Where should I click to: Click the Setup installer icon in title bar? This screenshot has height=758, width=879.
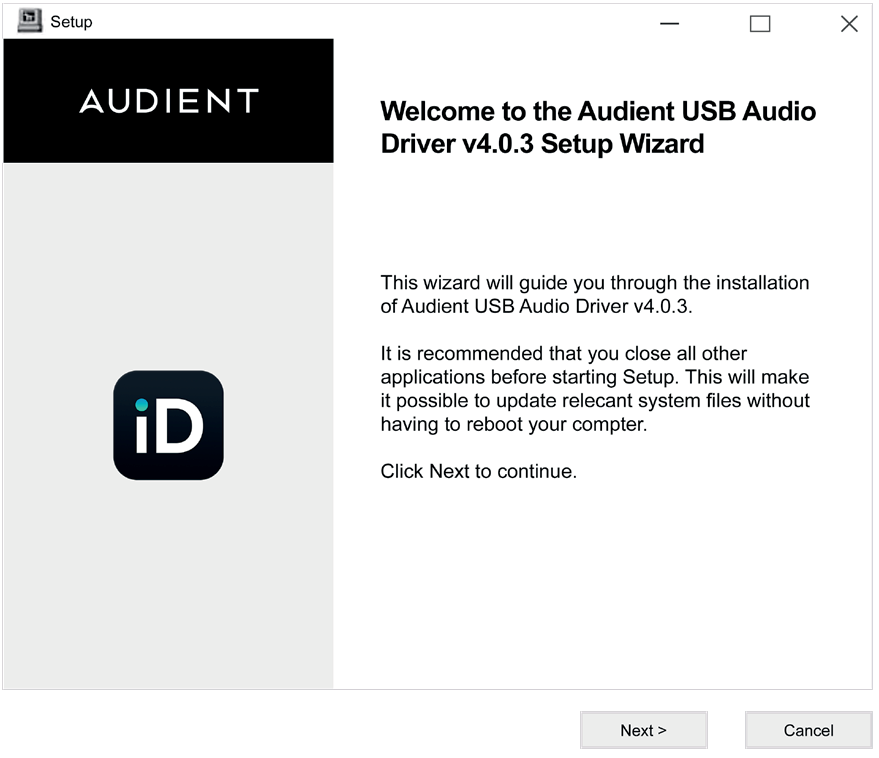[30, 21]
